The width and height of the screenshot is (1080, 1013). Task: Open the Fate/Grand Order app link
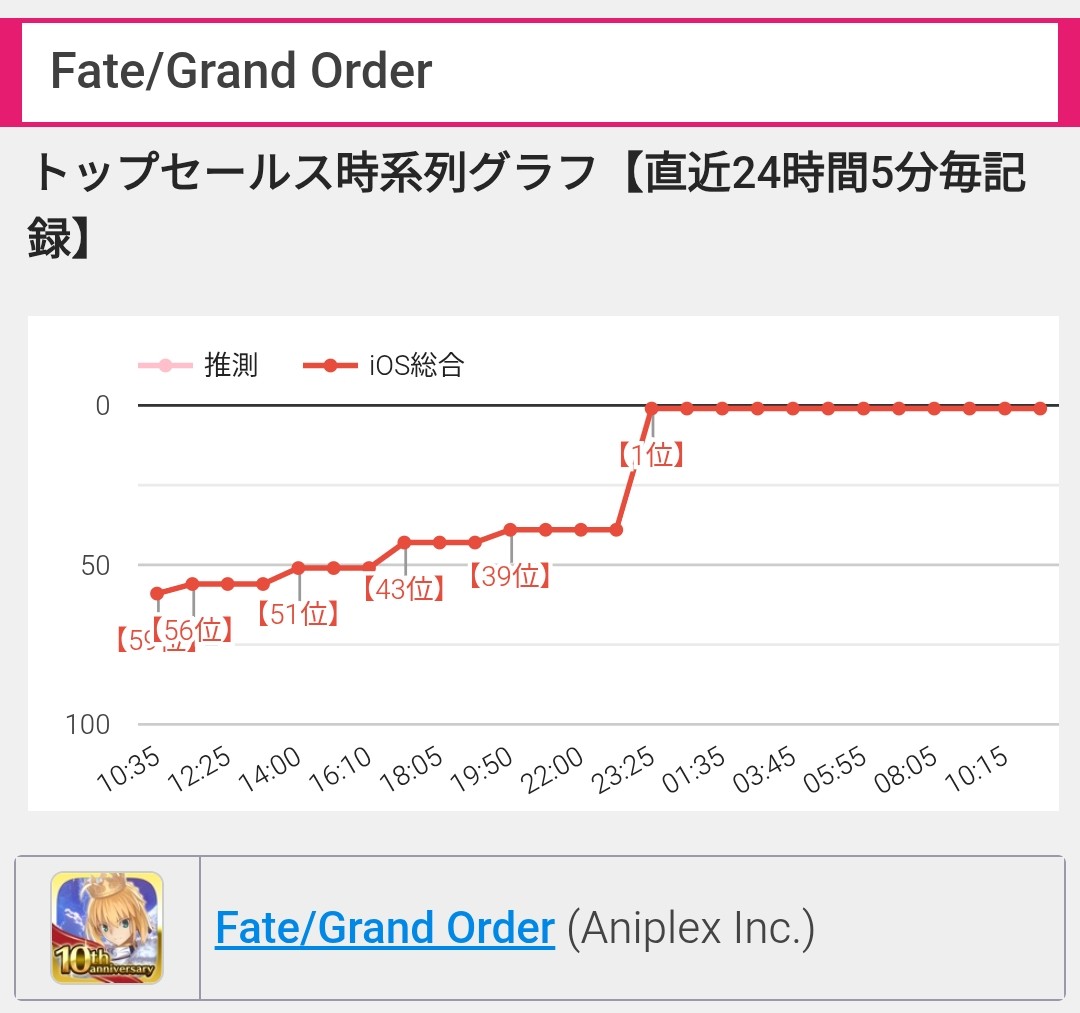tap(385, 929)
